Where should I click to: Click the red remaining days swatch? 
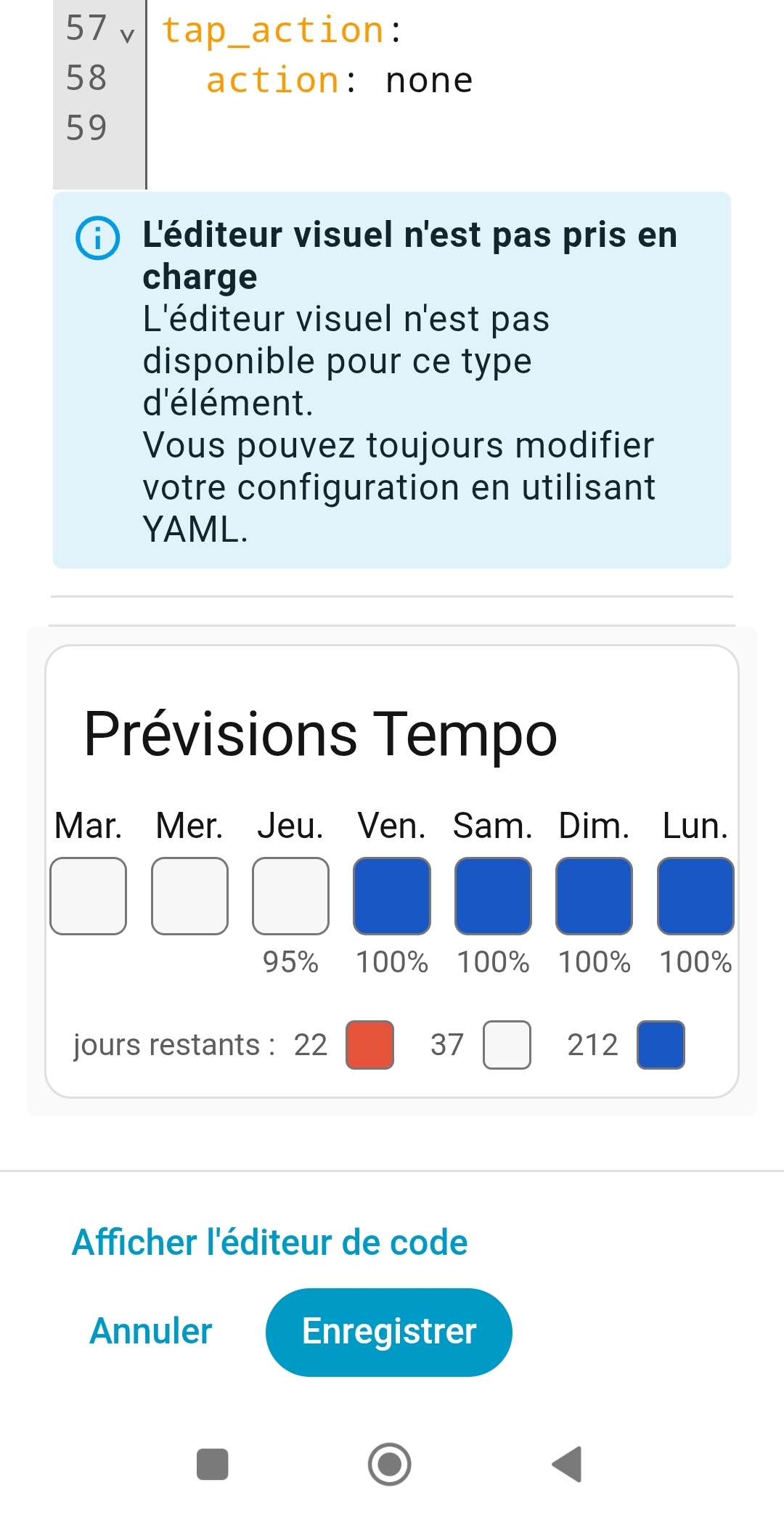369,1045
